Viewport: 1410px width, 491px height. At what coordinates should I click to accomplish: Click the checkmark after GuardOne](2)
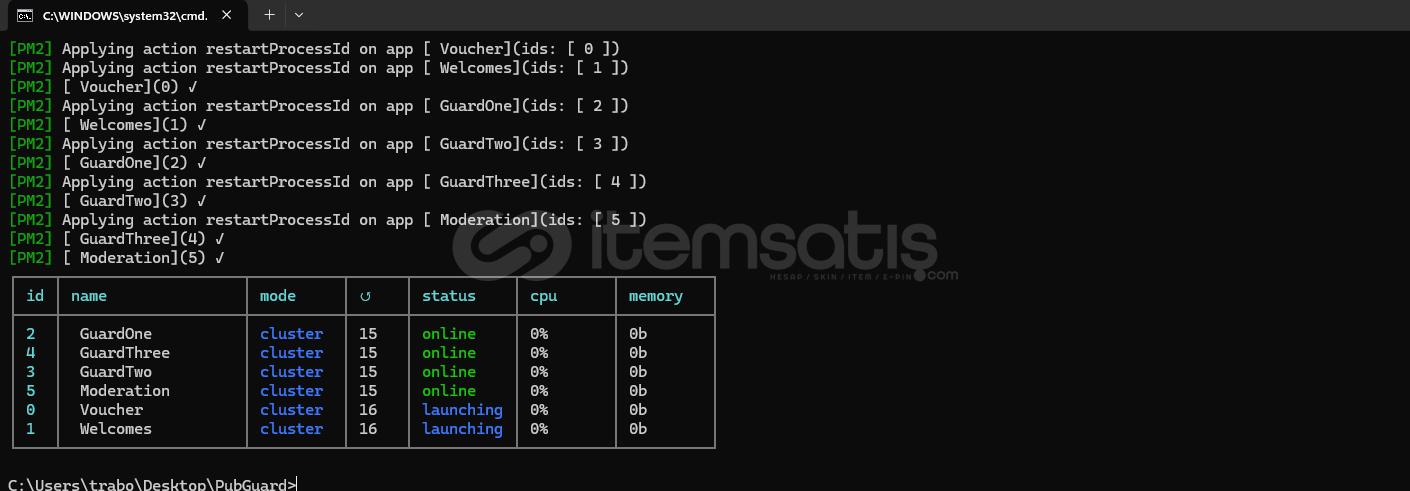[x=201, y=163]
